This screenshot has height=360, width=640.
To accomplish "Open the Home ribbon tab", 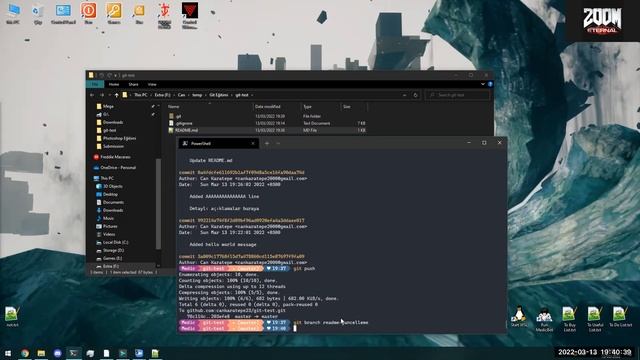I will (x=114, y=84).
